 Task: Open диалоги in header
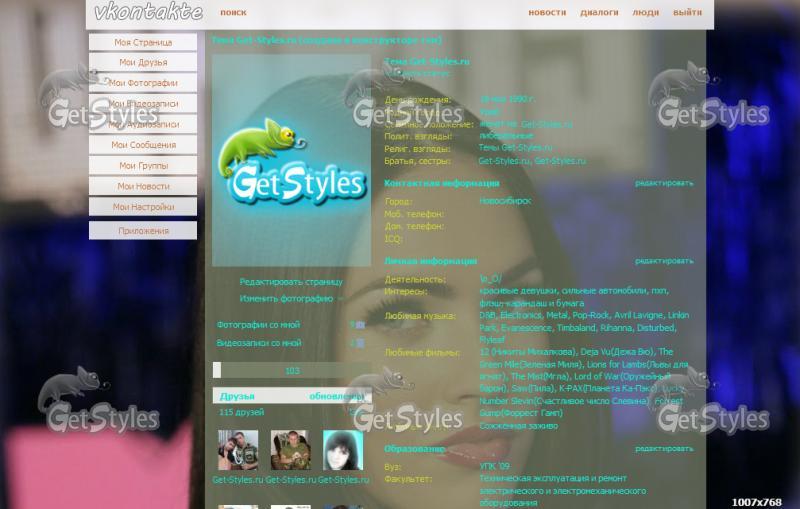pyautogui.click(x=599, y=12)
